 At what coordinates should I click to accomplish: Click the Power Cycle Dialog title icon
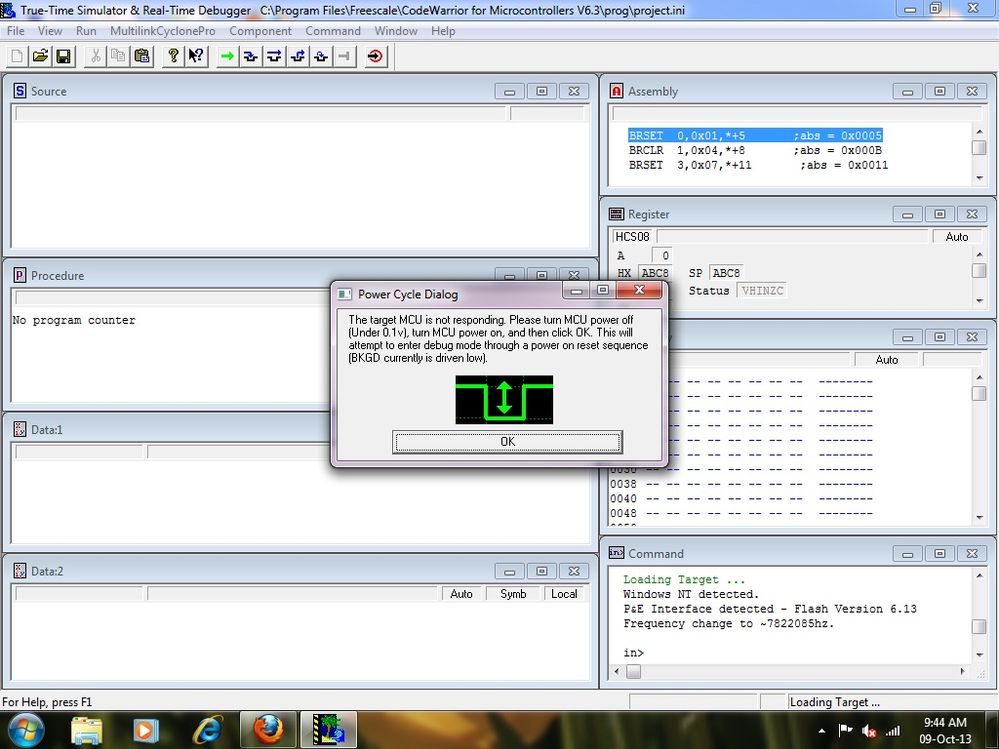pos(345,294)
